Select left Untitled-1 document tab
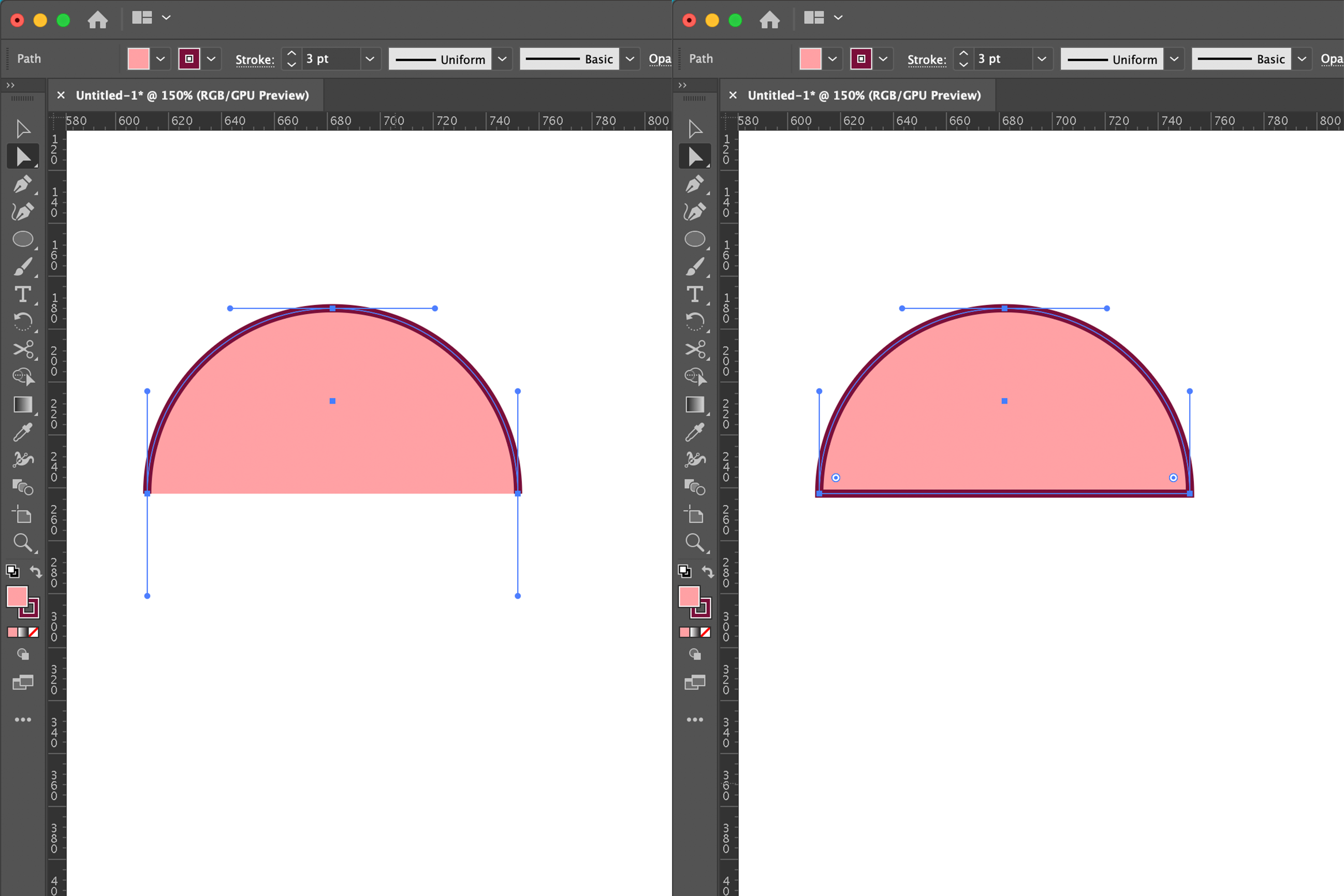 192,95
